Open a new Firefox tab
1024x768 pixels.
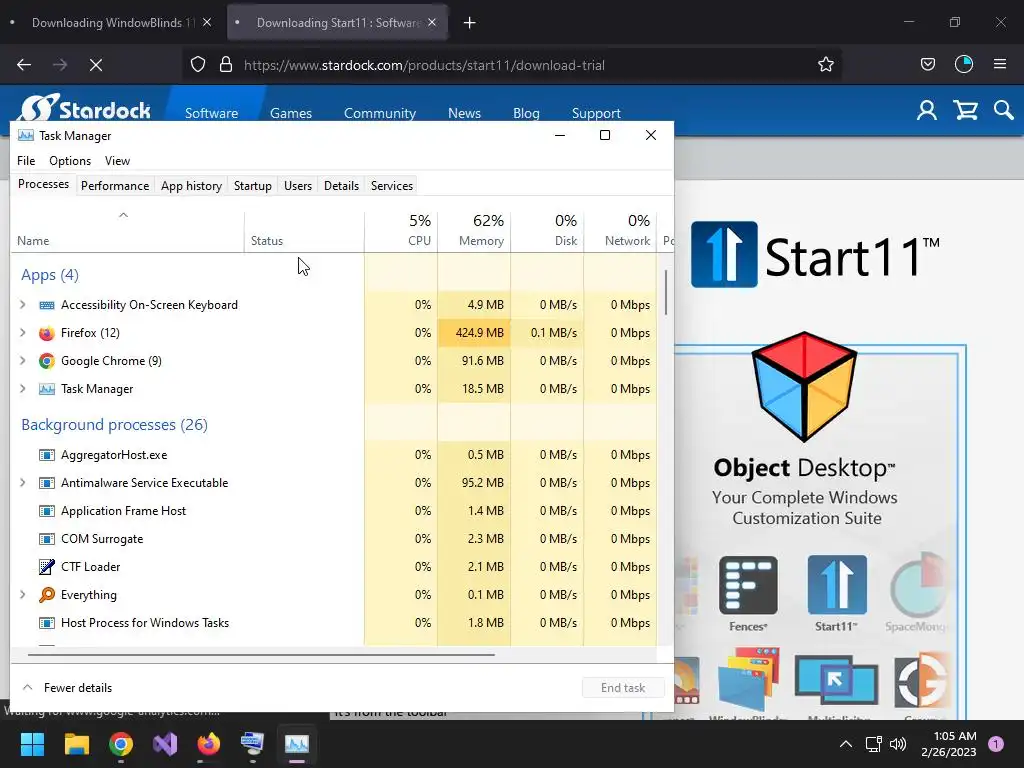tap(470, 23)
